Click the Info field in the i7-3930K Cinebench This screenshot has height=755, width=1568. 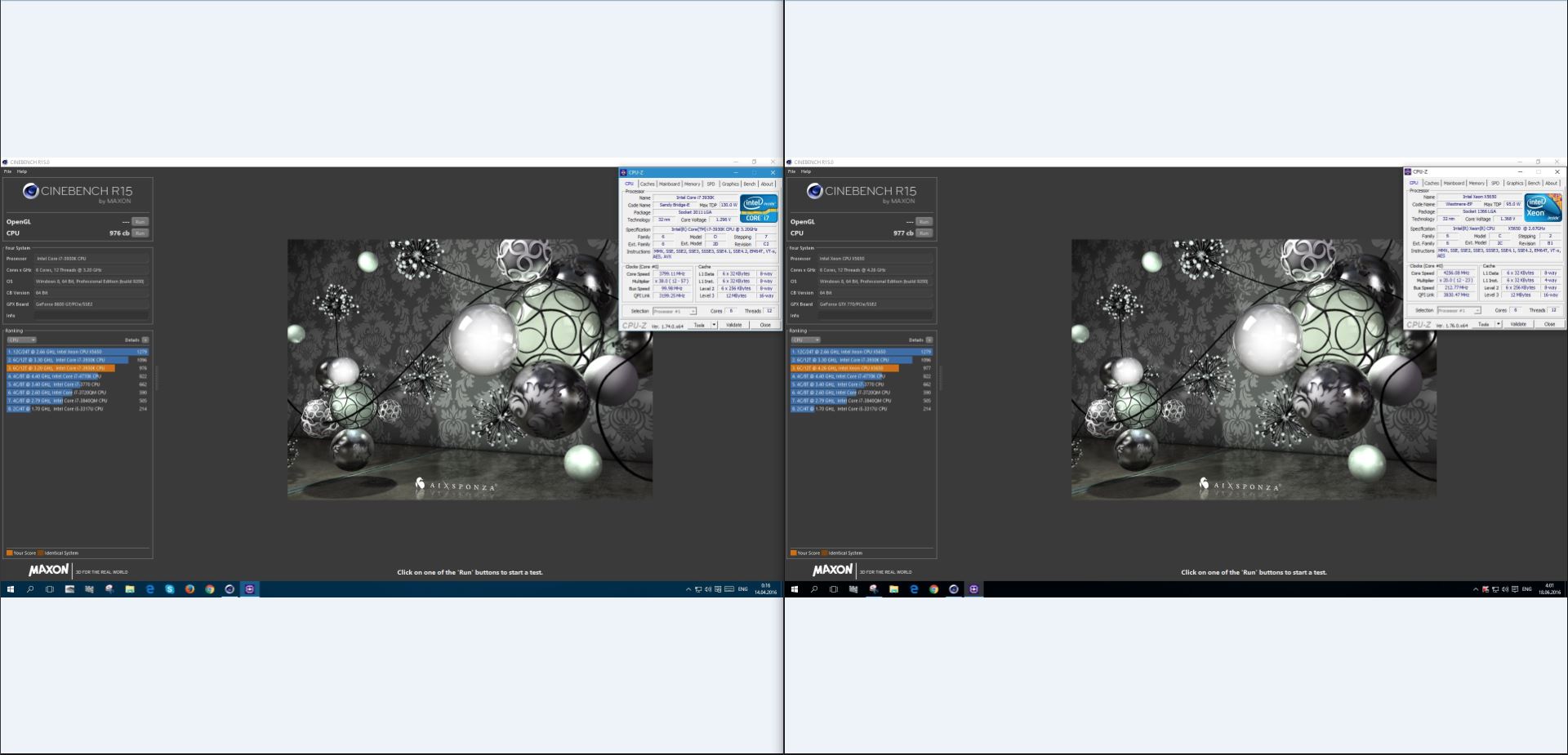click(91, 315)
